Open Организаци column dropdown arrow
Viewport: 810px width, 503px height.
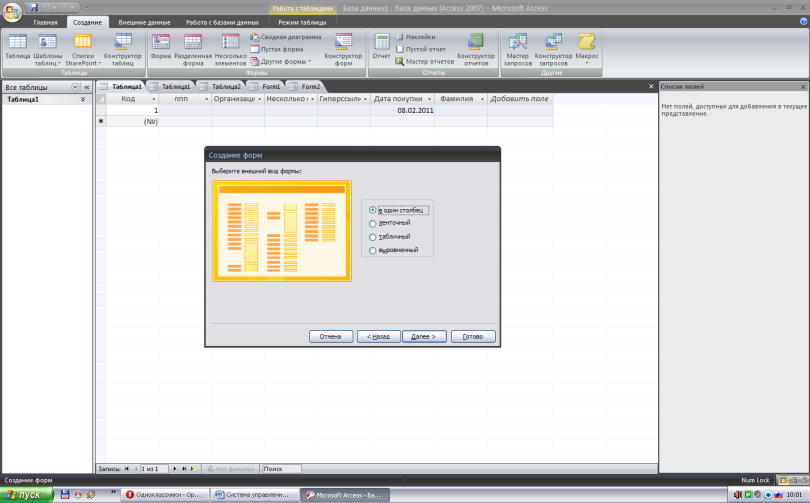[259, 99]
